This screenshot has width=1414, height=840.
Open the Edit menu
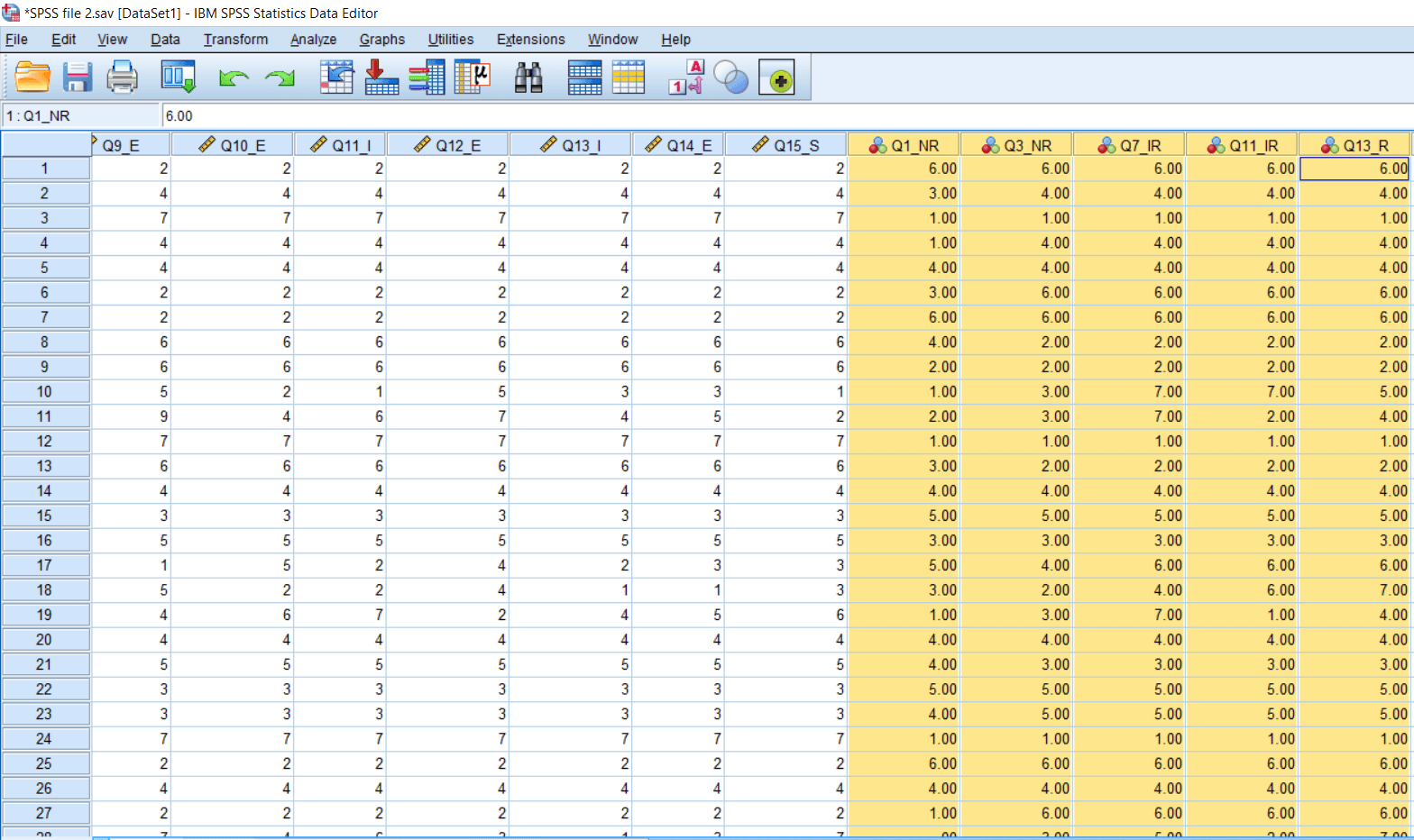pos(63,40)
